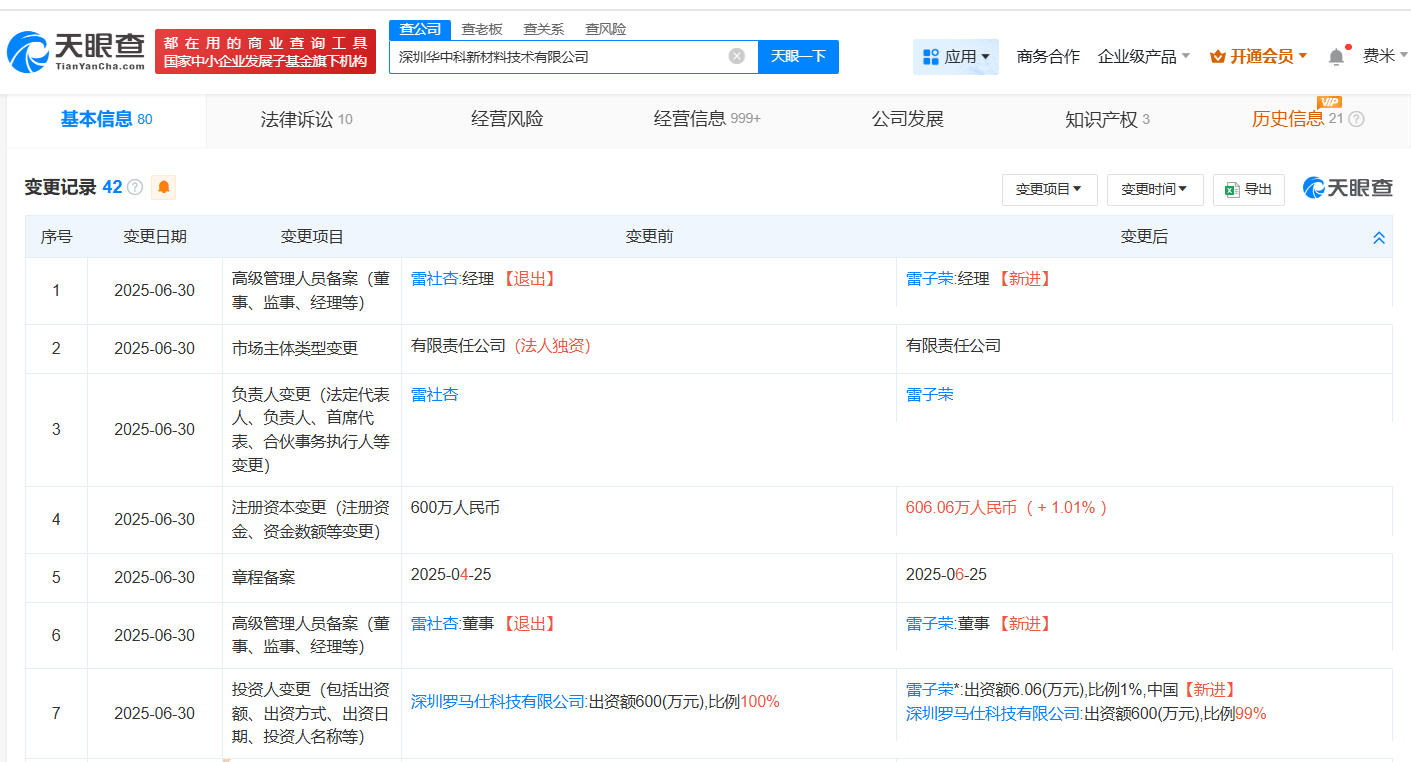
Task: Open the 开通会员 membership dropdown
Action: (1258, 57)
